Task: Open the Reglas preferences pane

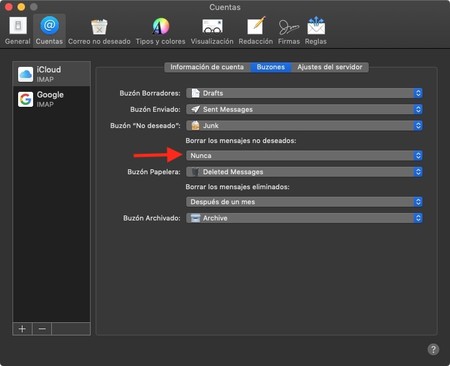Action: click(x=316, y=31)
